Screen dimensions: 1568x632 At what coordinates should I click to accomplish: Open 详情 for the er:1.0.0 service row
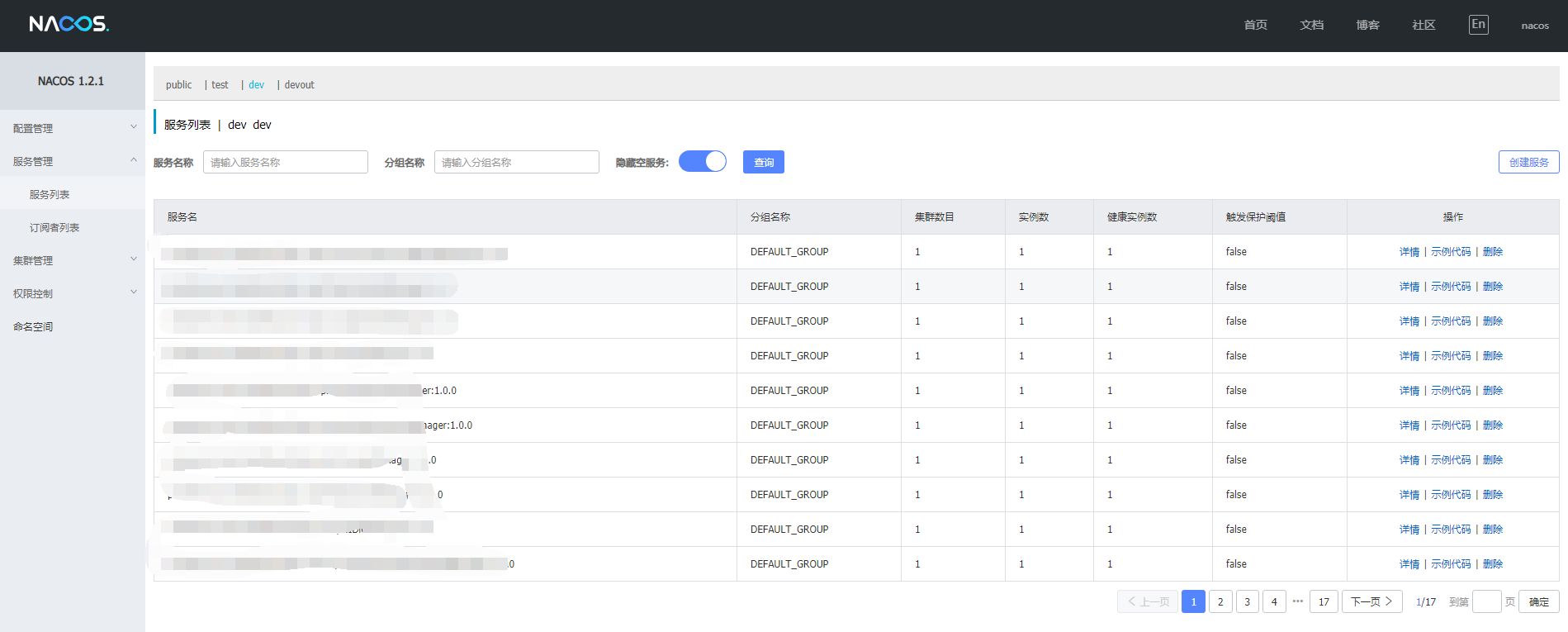coord(1409,391)
